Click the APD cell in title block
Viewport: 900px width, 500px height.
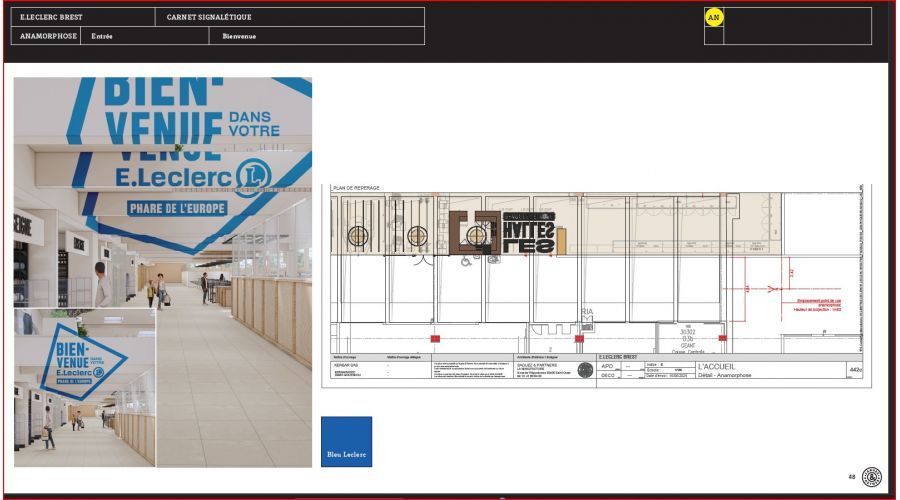pyautogui.click(x=607, y=366)
